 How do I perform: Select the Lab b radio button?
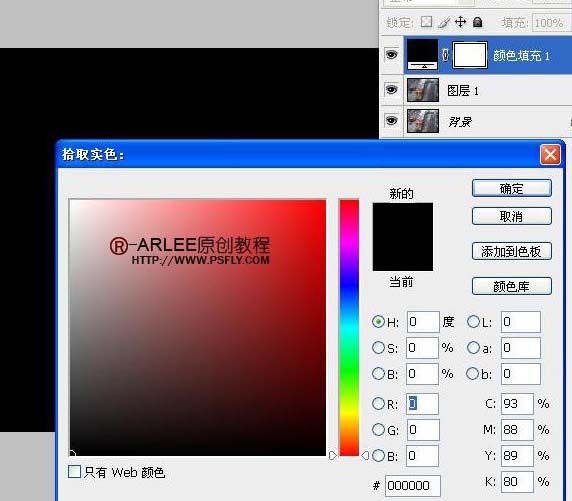point(472,373)
